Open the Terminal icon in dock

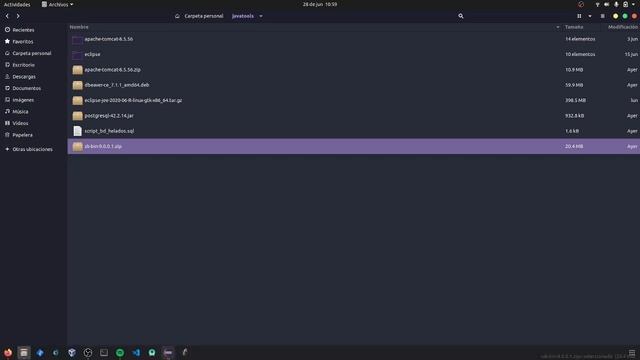(x=104, y=353)
